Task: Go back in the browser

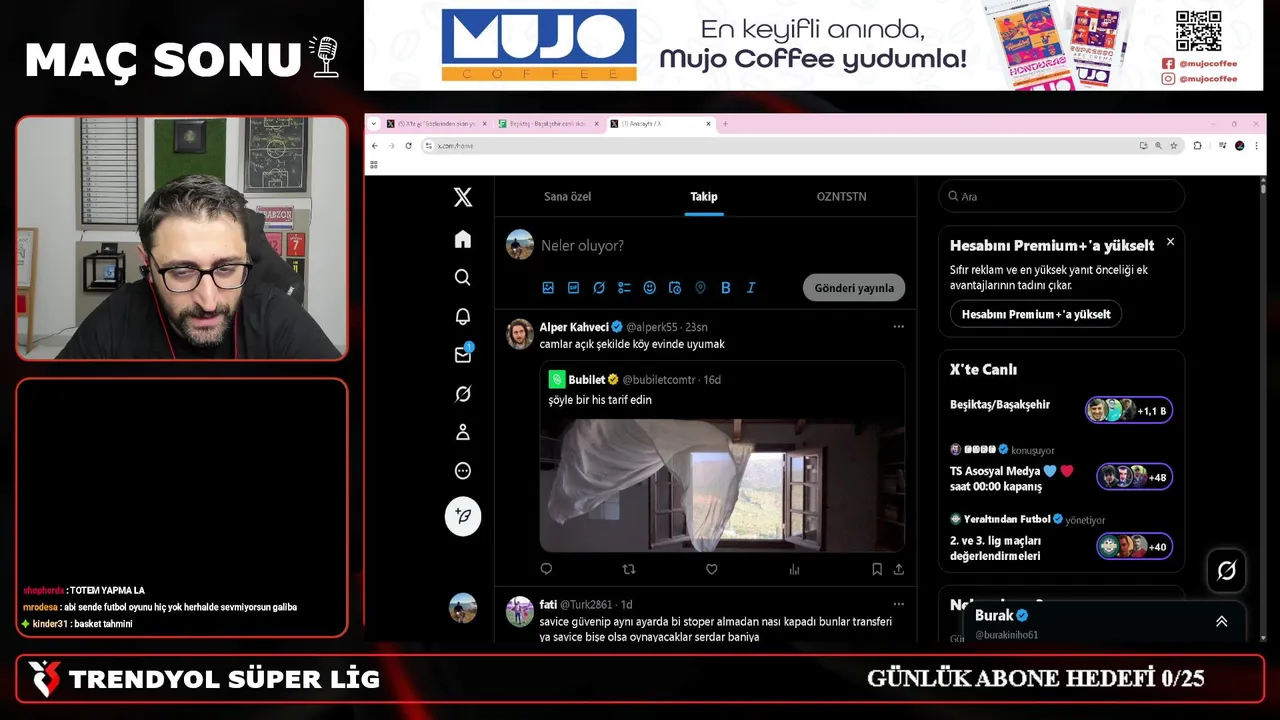Action: 375,146
